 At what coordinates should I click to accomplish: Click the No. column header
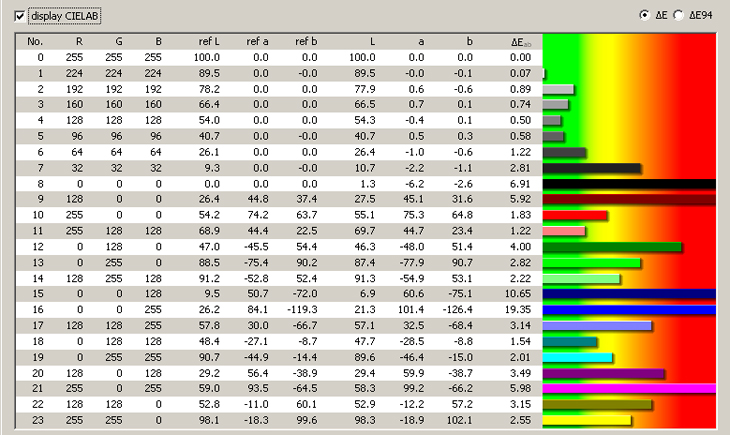(35, 41)
